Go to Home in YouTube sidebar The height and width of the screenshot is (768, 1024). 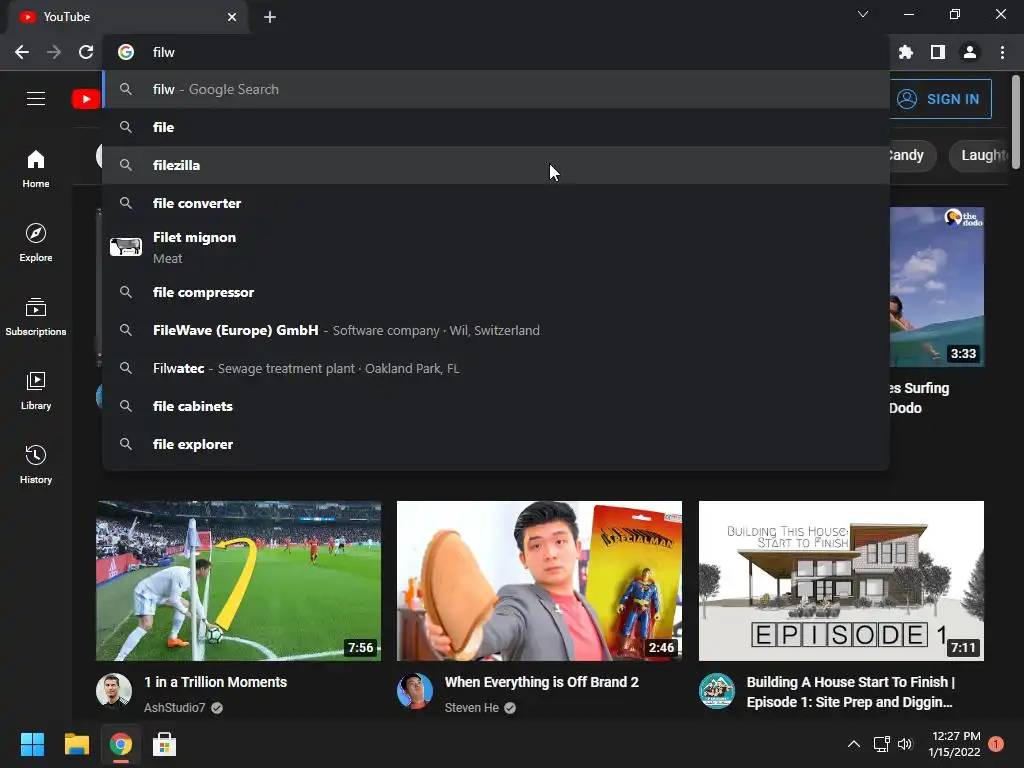click(x=36, y=168)
